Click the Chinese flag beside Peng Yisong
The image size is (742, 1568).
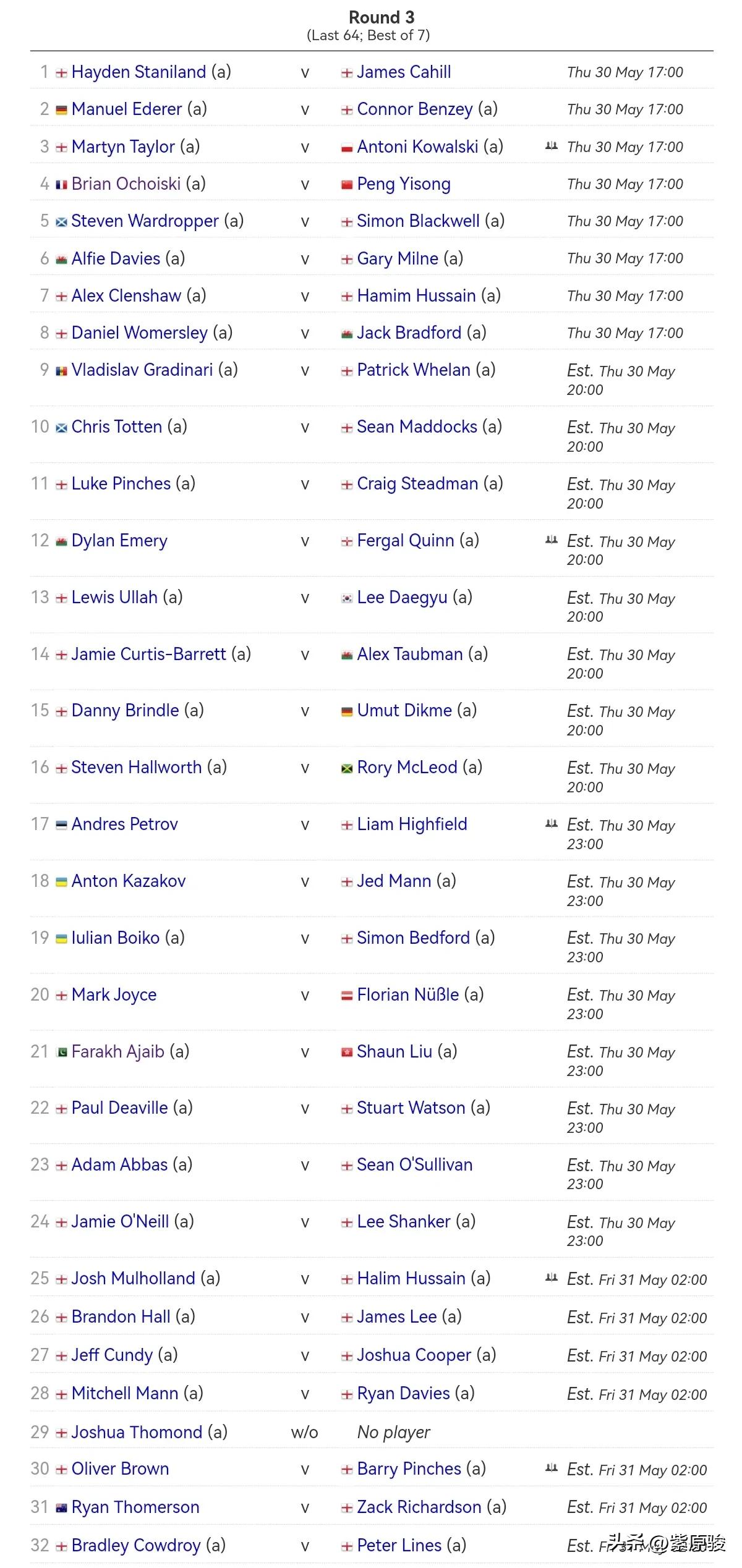coord(347,185)
